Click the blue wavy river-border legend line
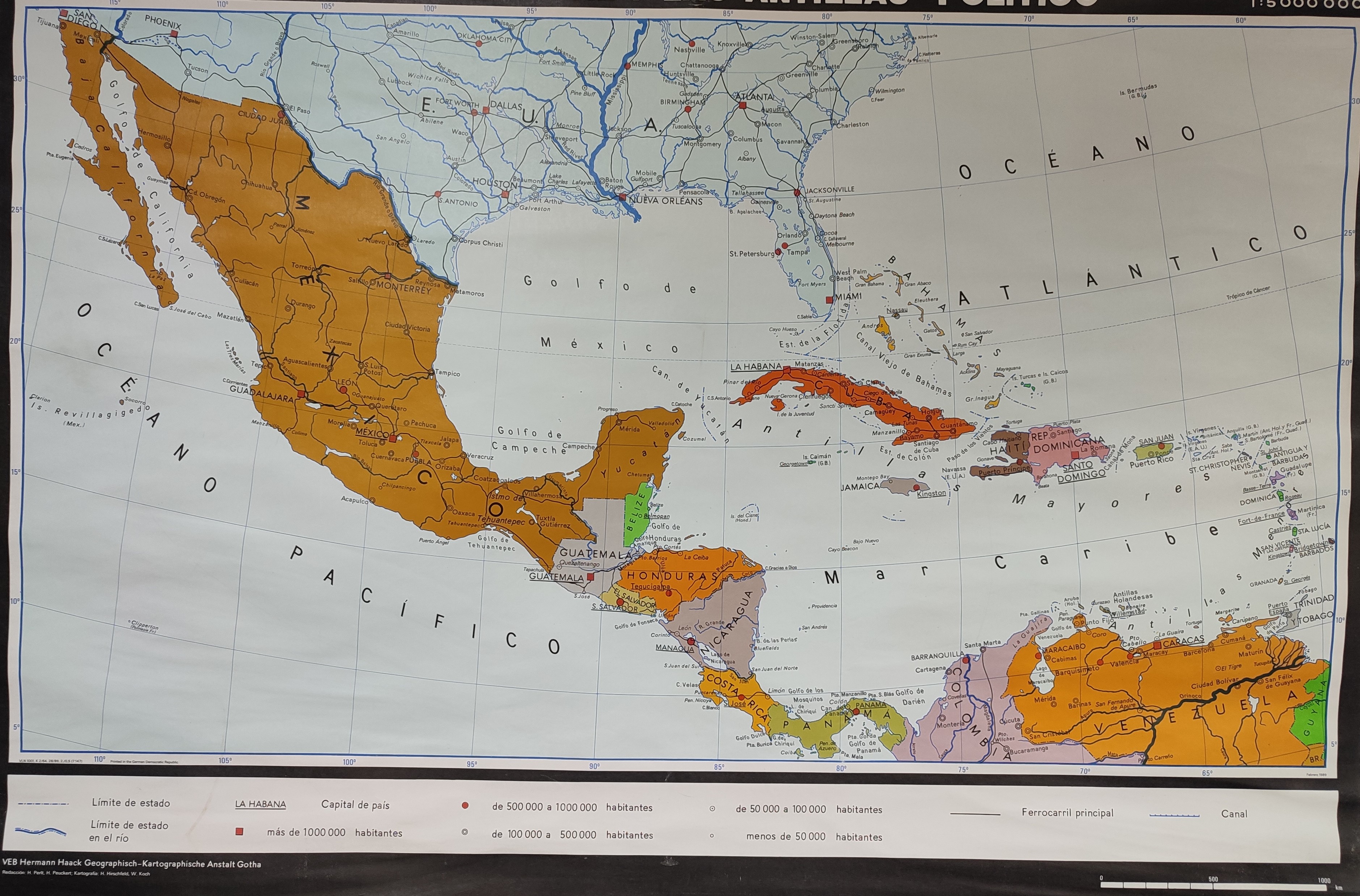The height and width of the screenshot is (896, 1360). coord(41,831)
